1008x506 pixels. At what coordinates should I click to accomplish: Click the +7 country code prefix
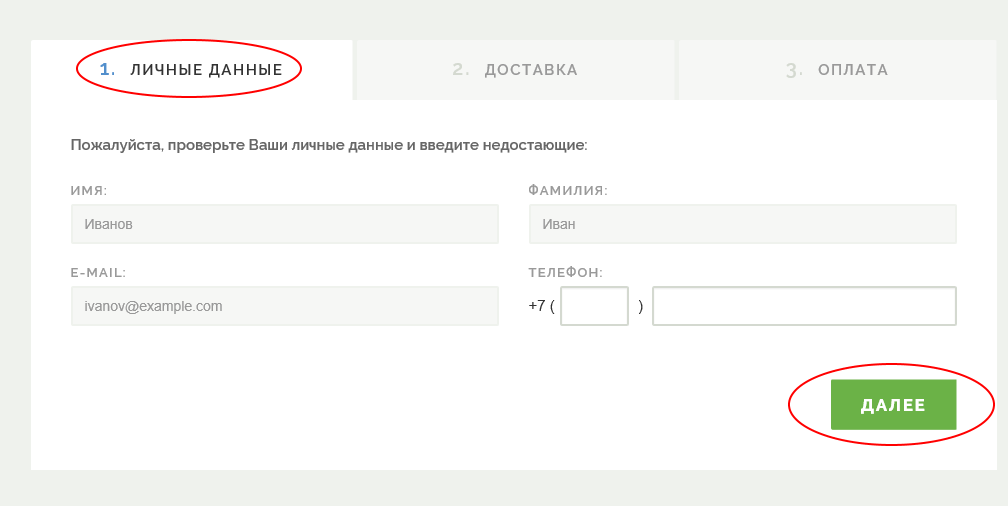[537, 306]
